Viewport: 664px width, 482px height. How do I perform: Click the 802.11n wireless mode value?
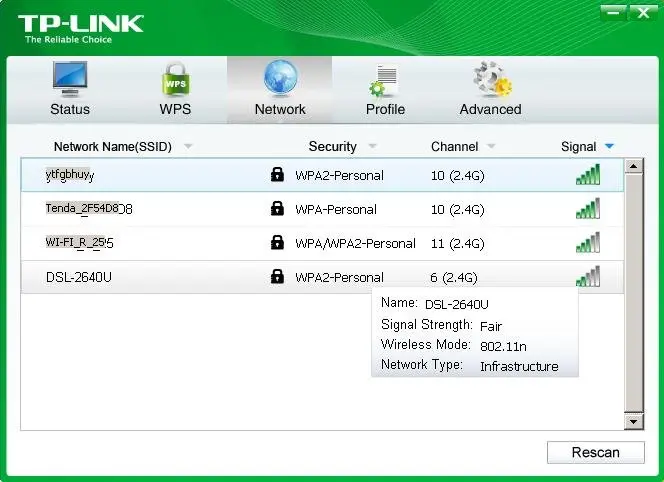pos(503,346)
